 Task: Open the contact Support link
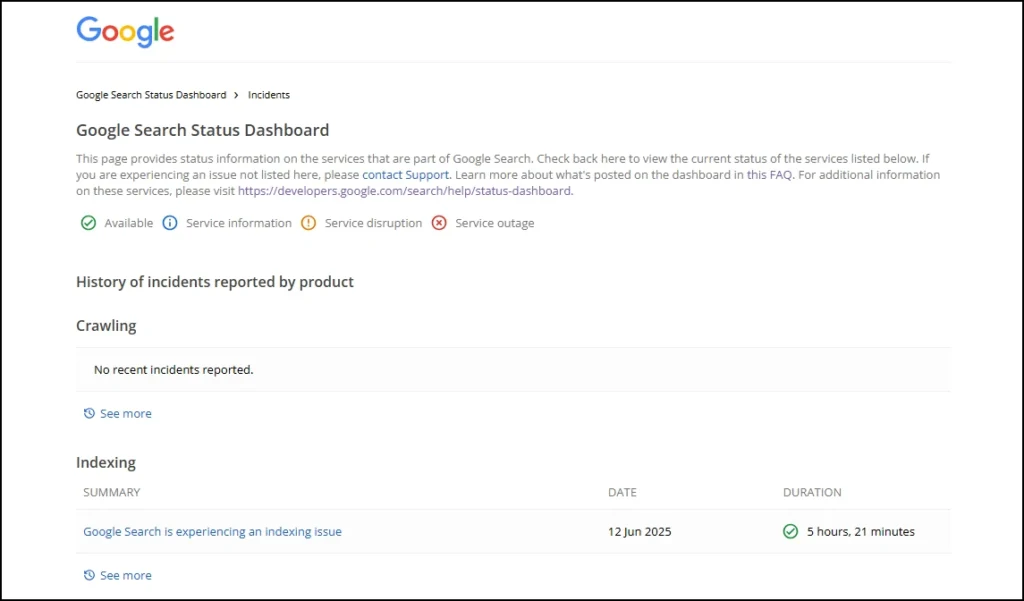[405, 175]
